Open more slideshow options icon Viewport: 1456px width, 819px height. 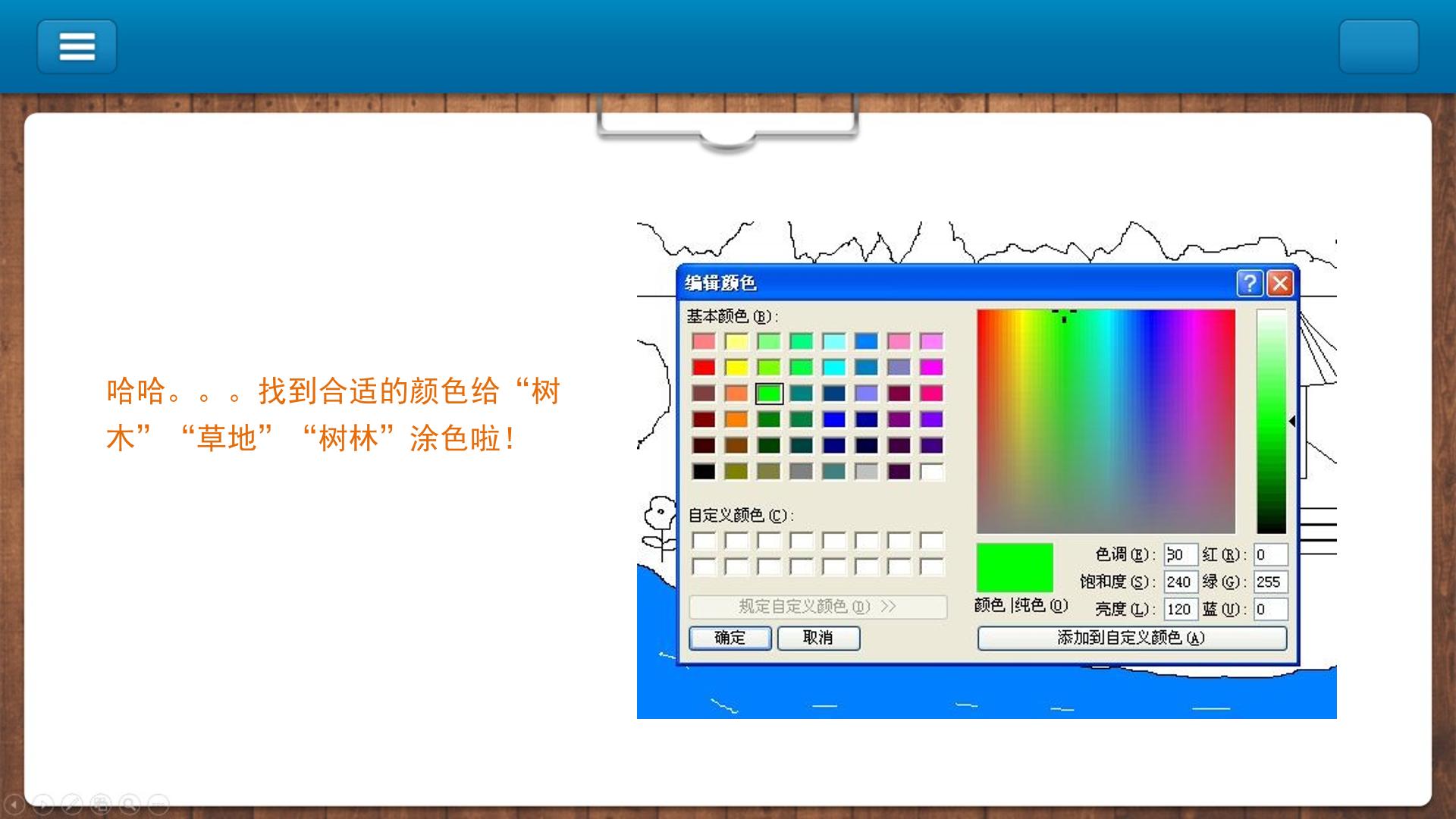point(158,804)
